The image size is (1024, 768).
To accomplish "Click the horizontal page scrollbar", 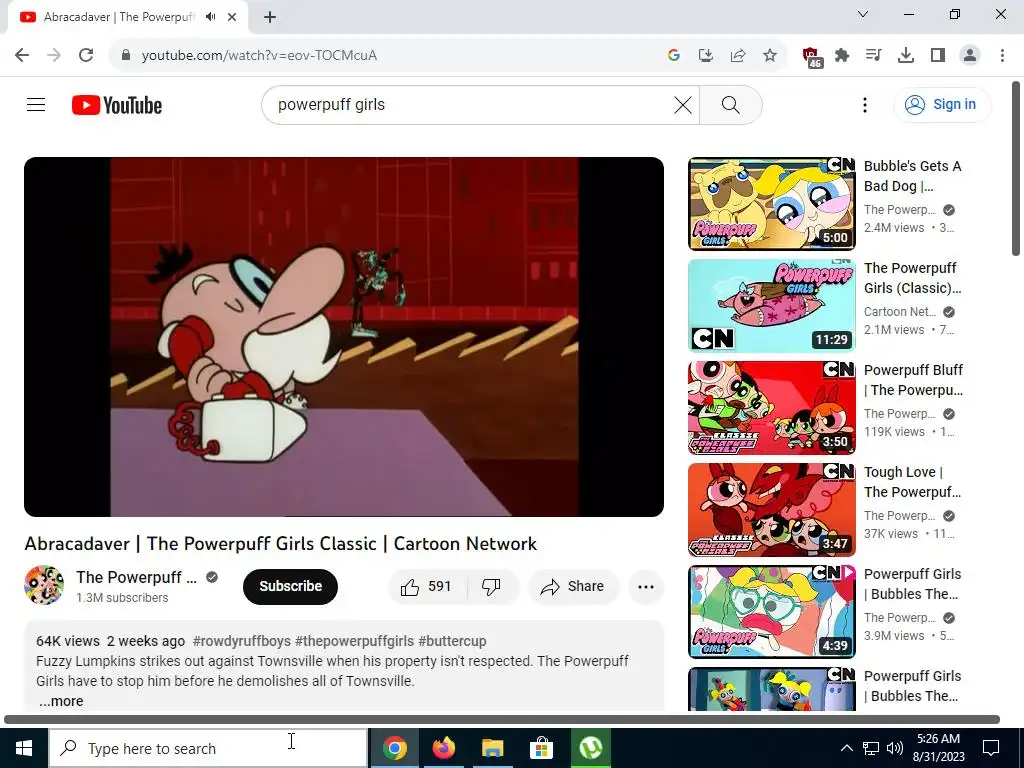I will coord(502,719).
